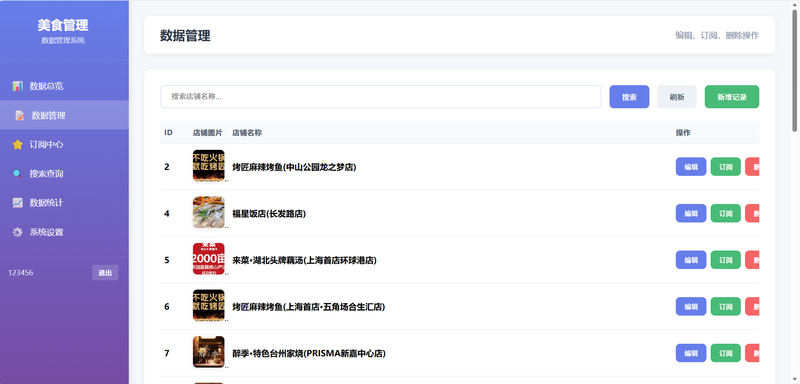Click the 店铺图片 column header

(208, 133)
